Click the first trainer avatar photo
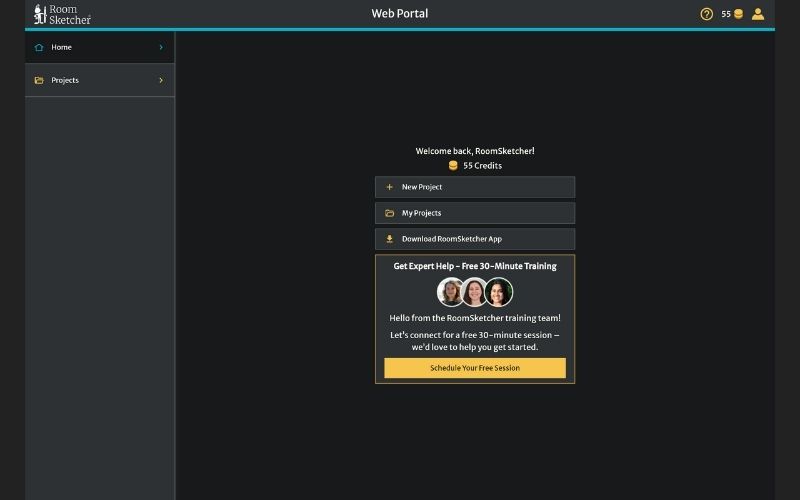 pyautogui.click(x=451, y=292)
